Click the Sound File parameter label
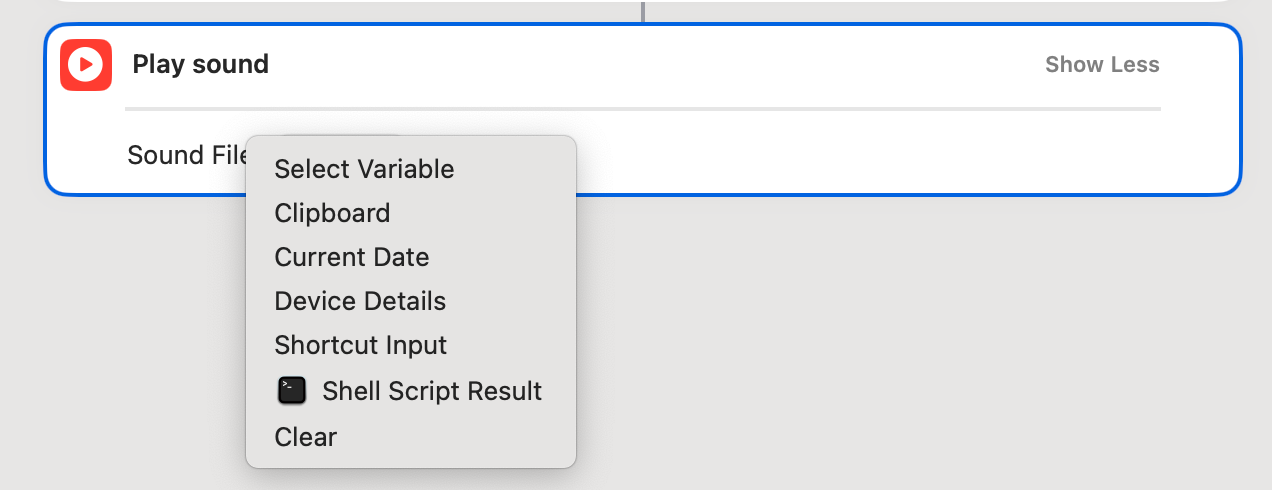This screenshot has height=490, width=1272. click(186, 155)
